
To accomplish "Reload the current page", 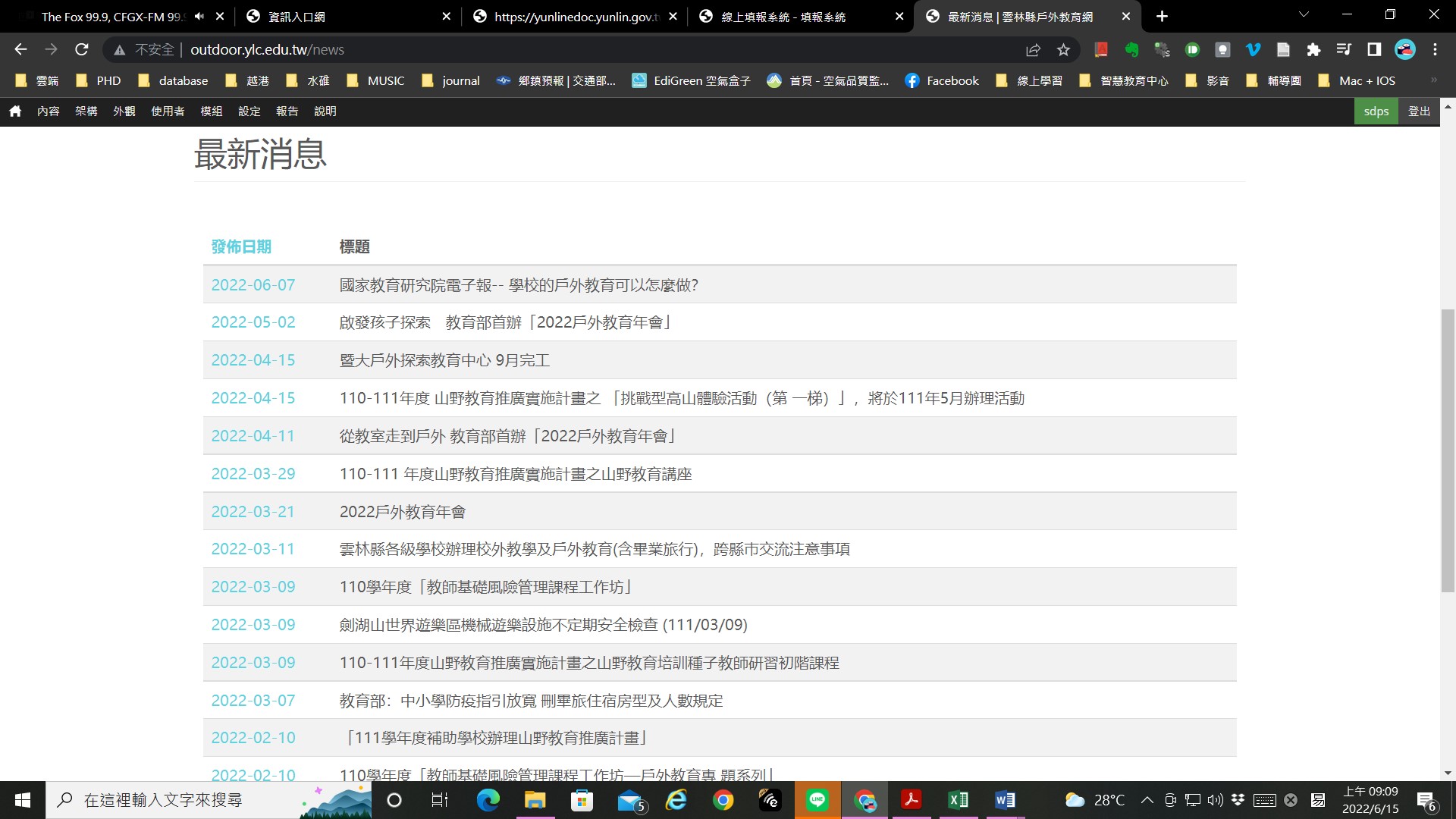I will 81,49.
